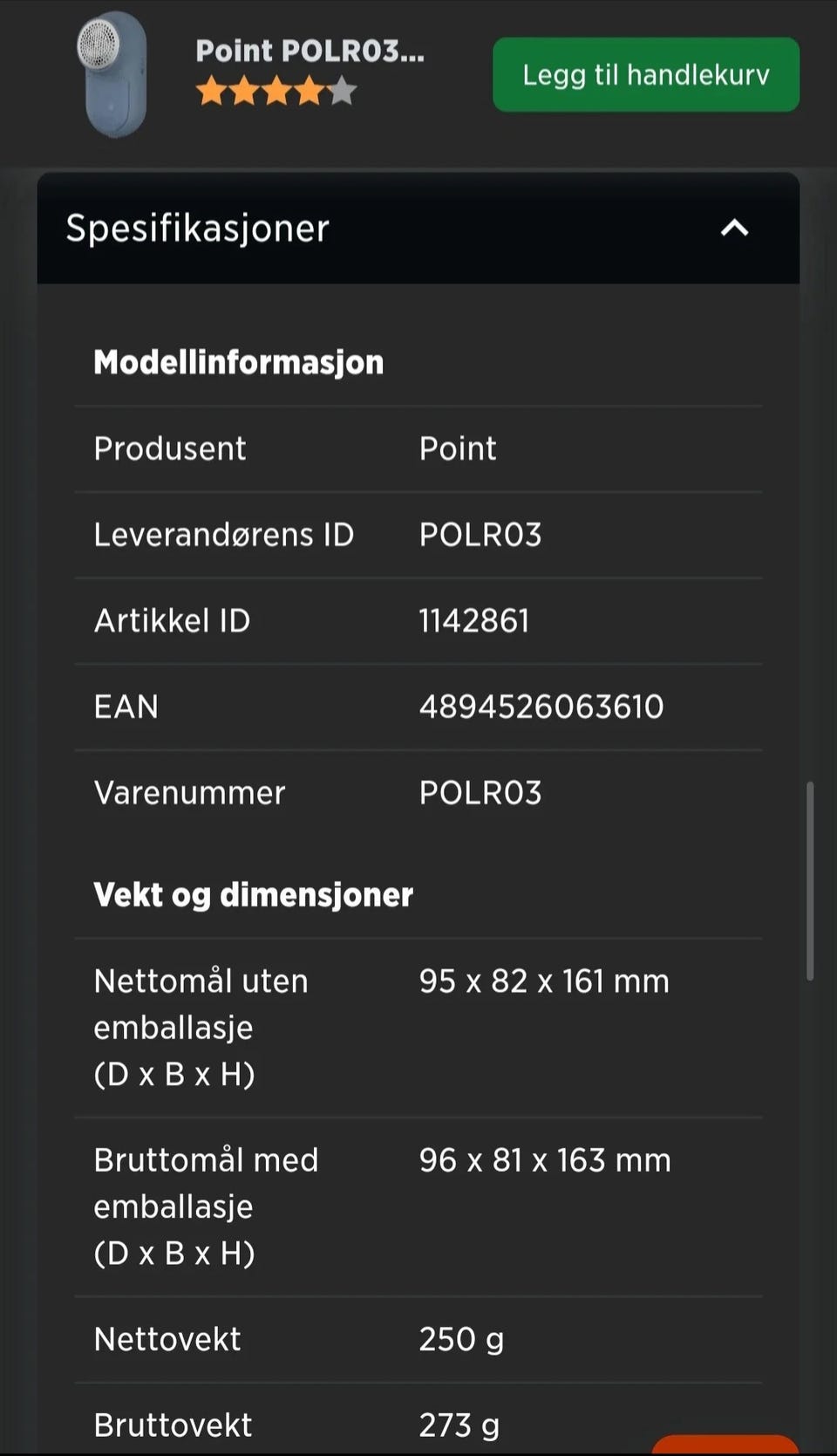
Task: View the star rating reviews
Action: [276, 91]
